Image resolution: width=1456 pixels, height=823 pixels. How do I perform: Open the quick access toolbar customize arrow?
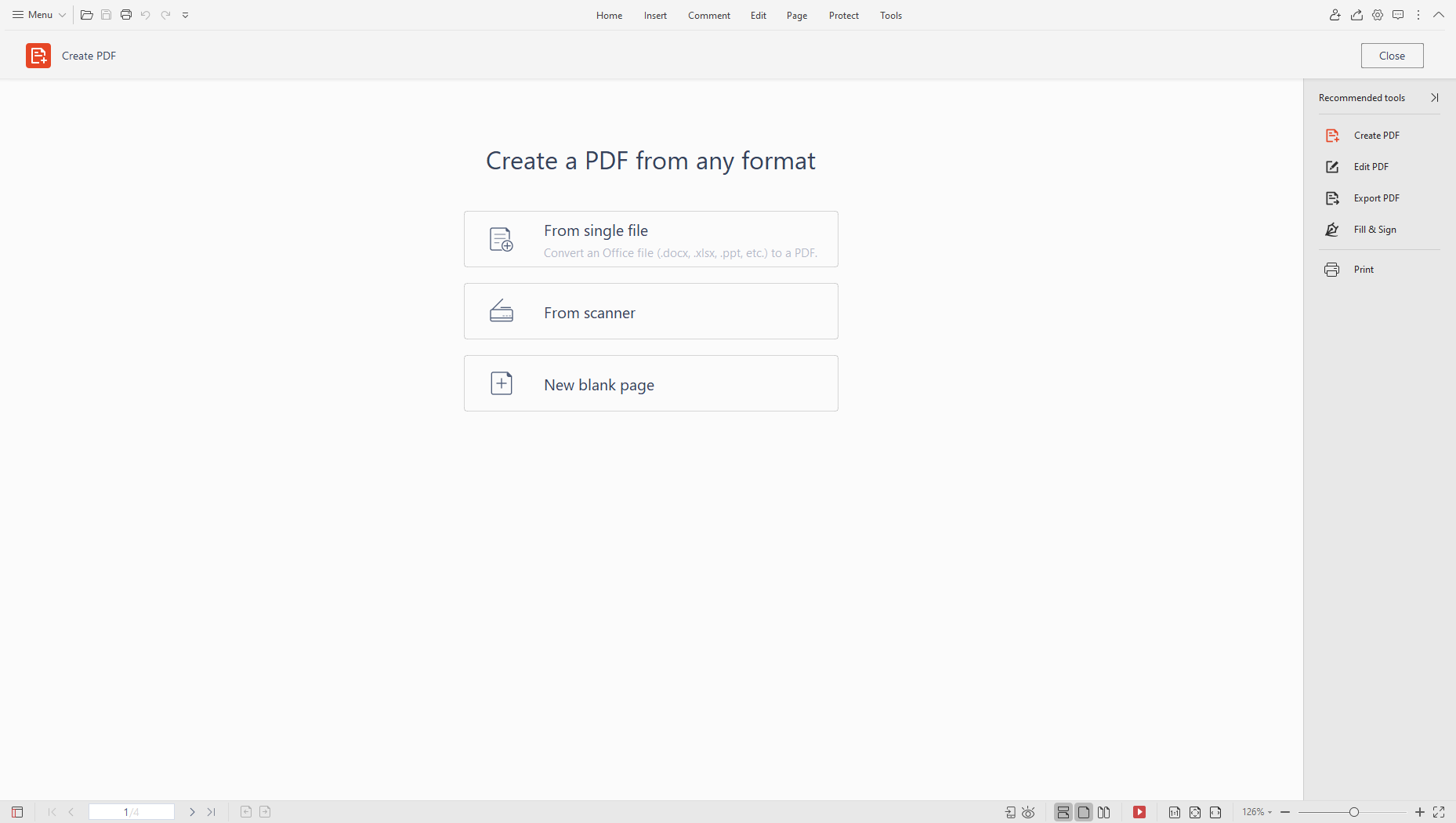[x=186, y=15]
